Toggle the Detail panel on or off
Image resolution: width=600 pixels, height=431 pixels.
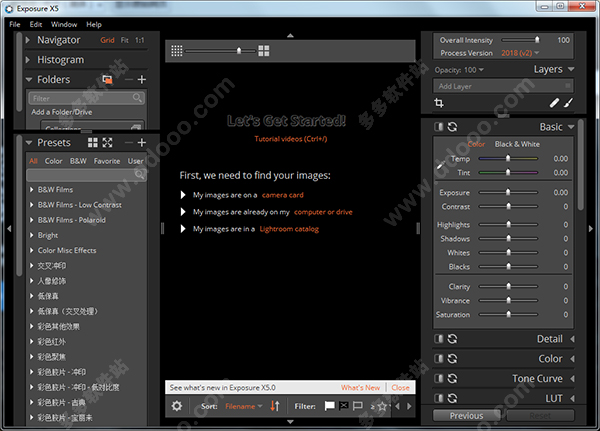(439, 339)
